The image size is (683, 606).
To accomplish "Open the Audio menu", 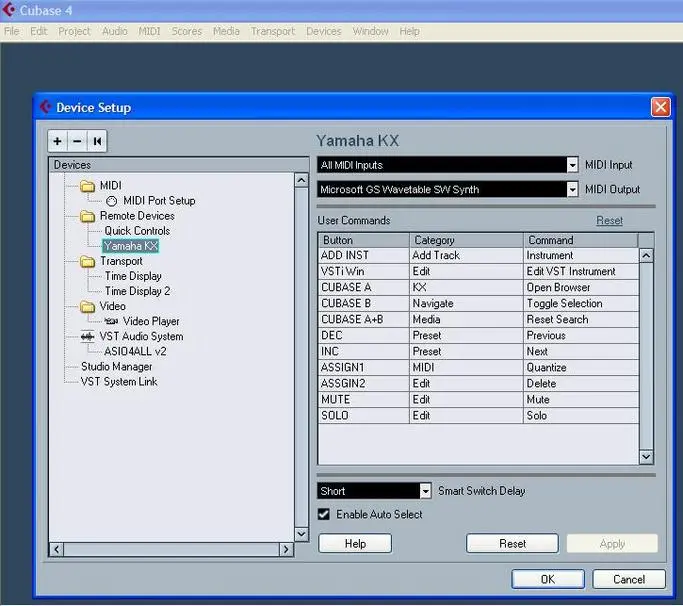I will (115, 31).
